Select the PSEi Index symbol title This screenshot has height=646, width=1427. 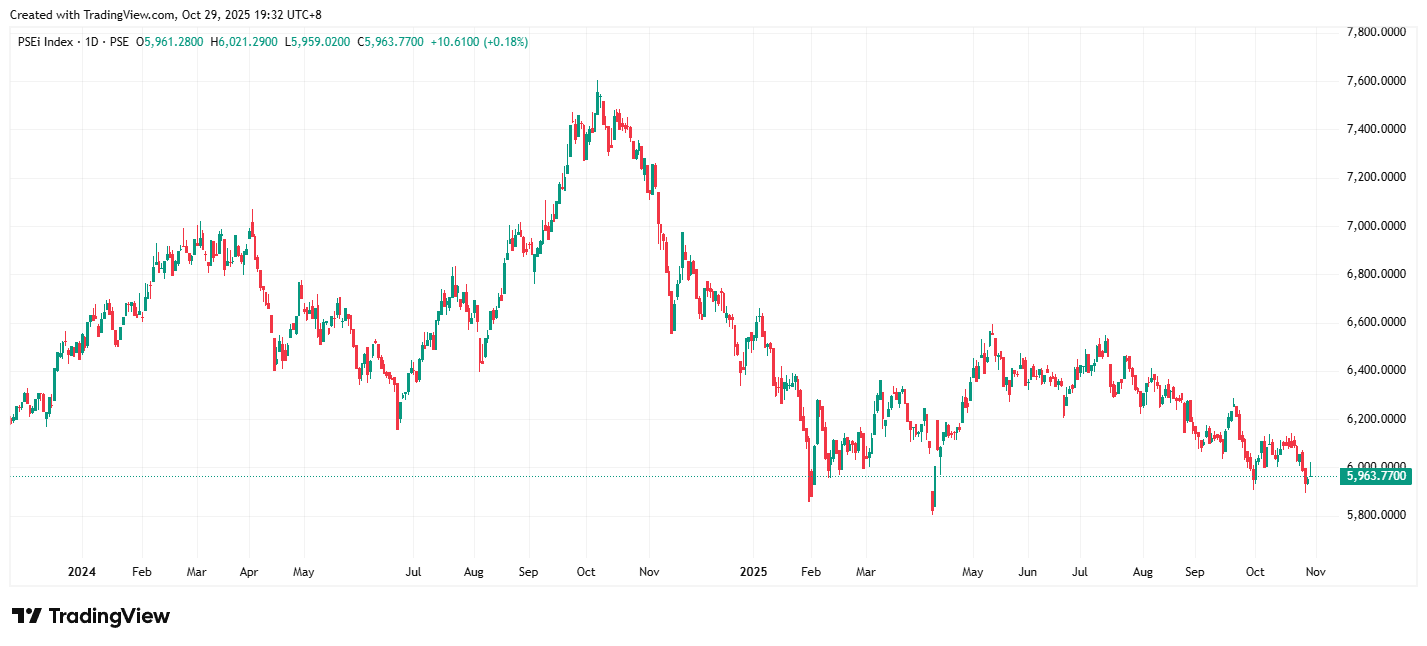tap(46, 42)
